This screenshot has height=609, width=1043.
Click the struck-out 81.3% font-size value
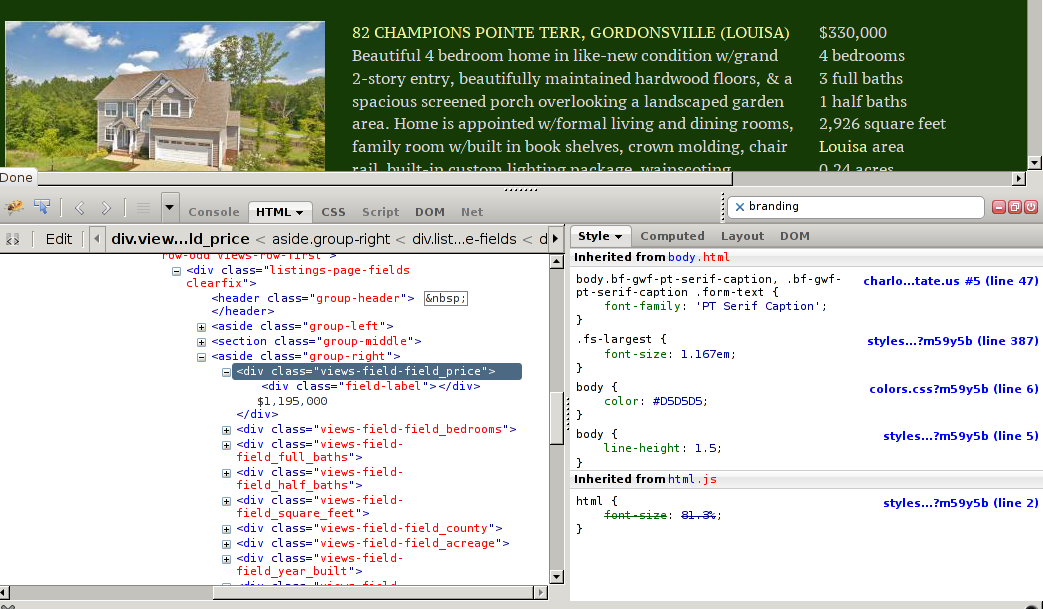tap(698, 515)
